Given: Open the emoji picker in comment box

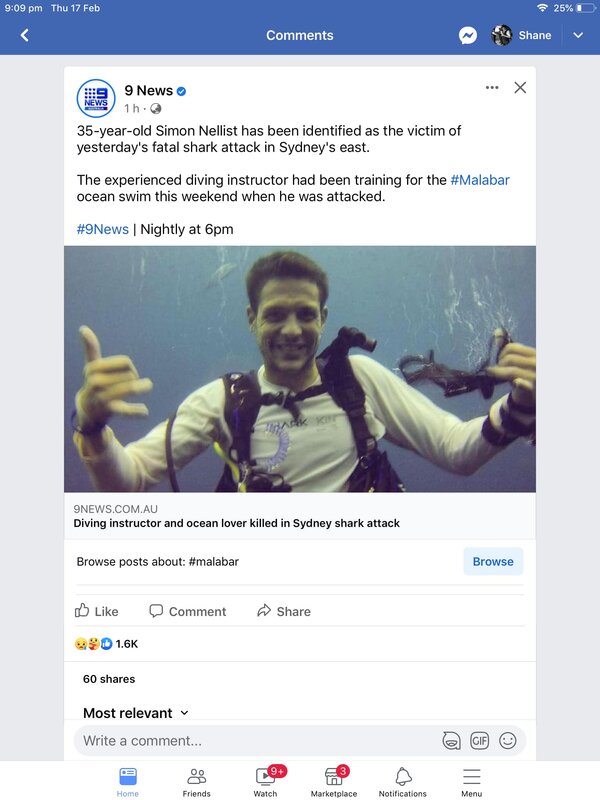Looking at the screenshot, I should tap(508, 741).
